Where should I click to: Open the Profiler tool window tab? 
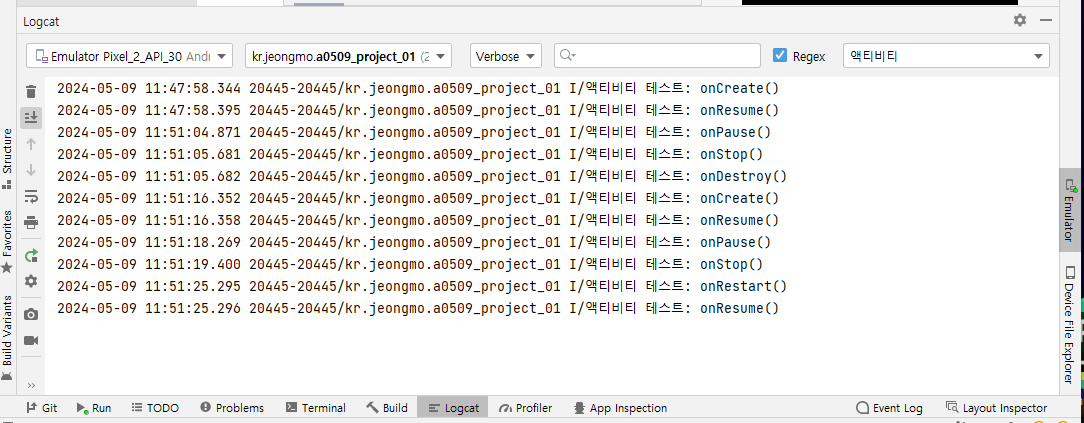(x=525, y=408)
